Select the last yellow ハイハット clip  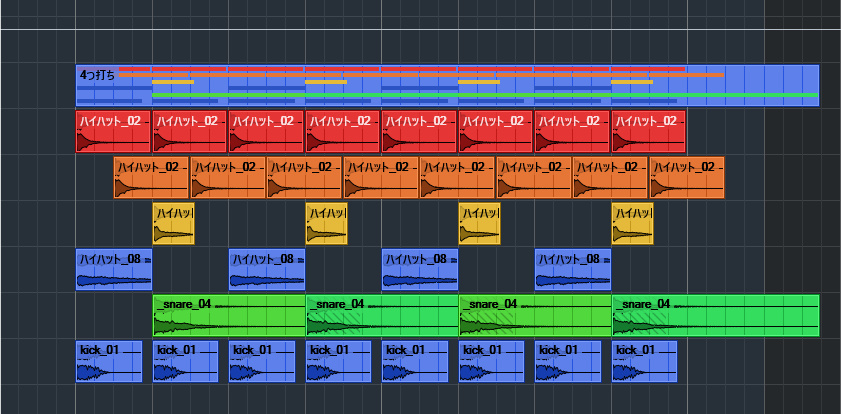pos(632,224)
